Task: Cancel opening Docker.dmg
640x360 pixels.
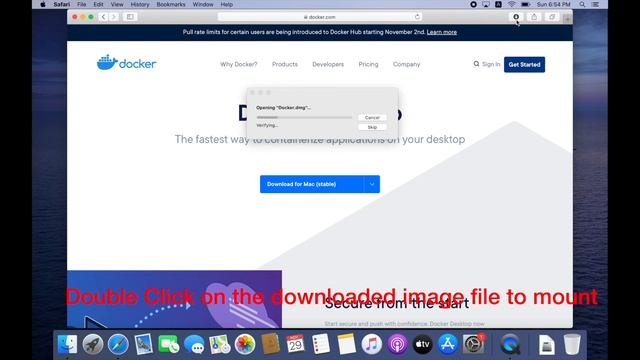Action: [x=372, y=118]
